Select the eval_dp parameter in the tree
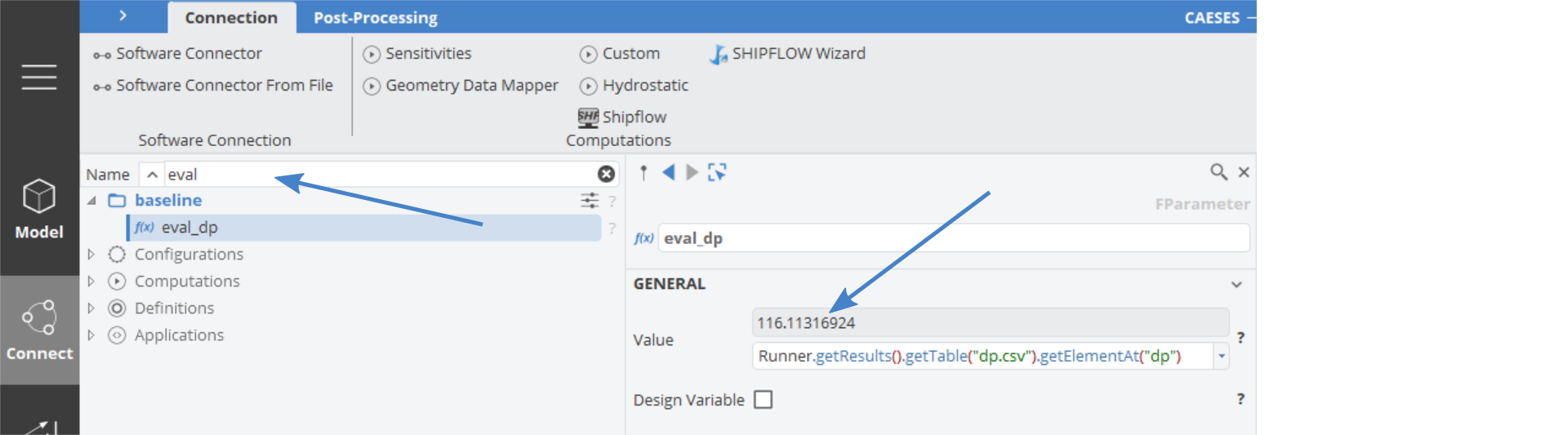The height and width of the screenshot is (435, 1568). [x=364, y=228]
